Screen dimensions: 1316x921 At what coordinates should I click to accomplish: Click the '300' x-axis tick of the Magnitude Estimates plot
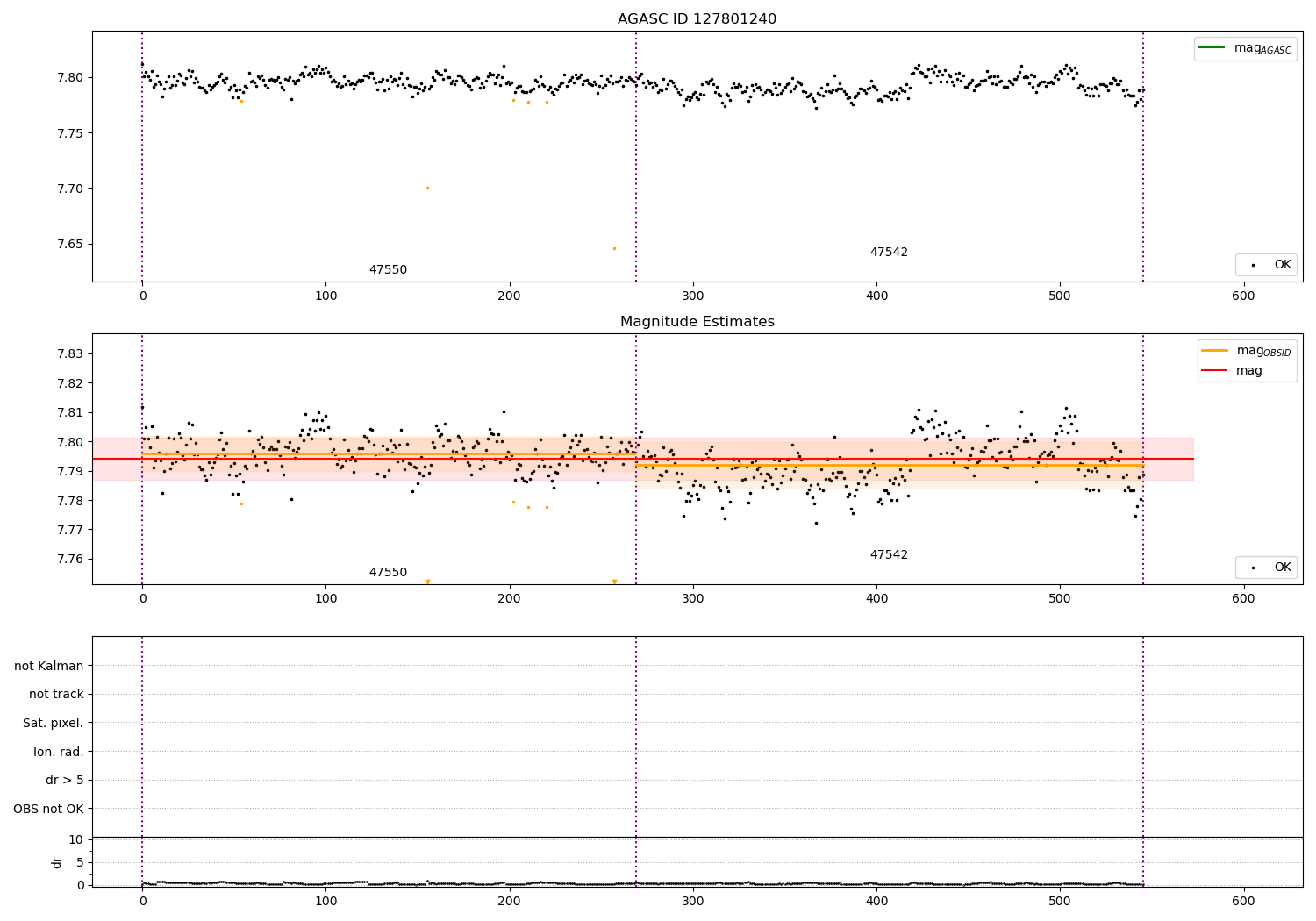pos(693,599)
